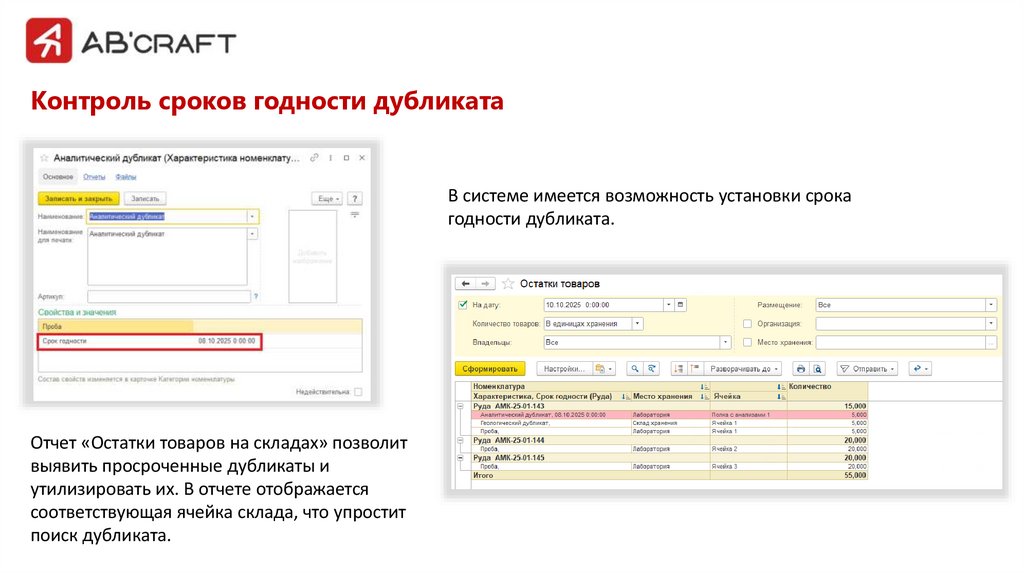The height and width of the screenshot is (574, 1024).
Task: Click the star icon in Аналитический дубликат title
Action: click(x=44, y=158)
